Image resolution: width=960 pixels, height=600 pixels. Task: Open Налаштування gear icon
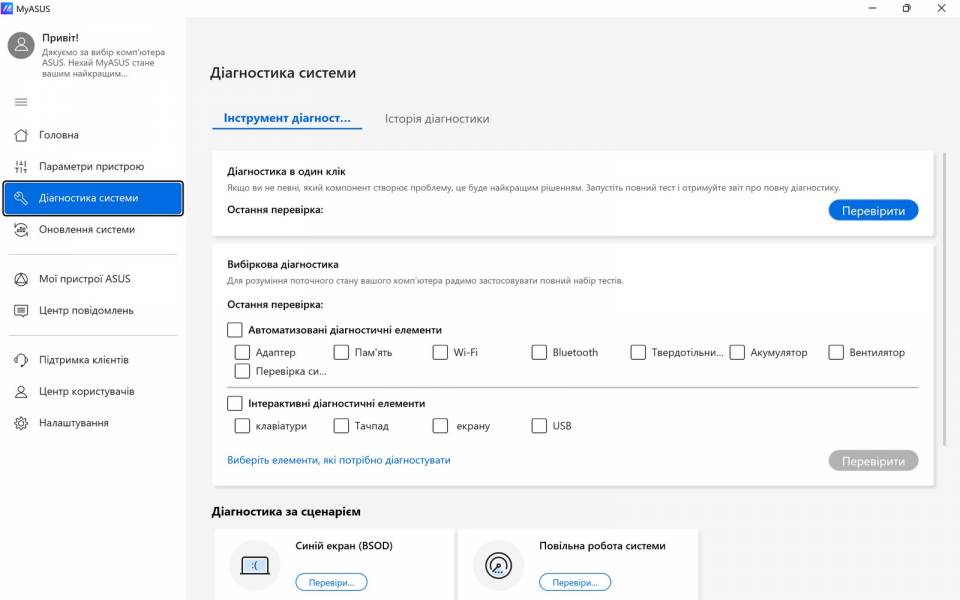coord(21,423)
